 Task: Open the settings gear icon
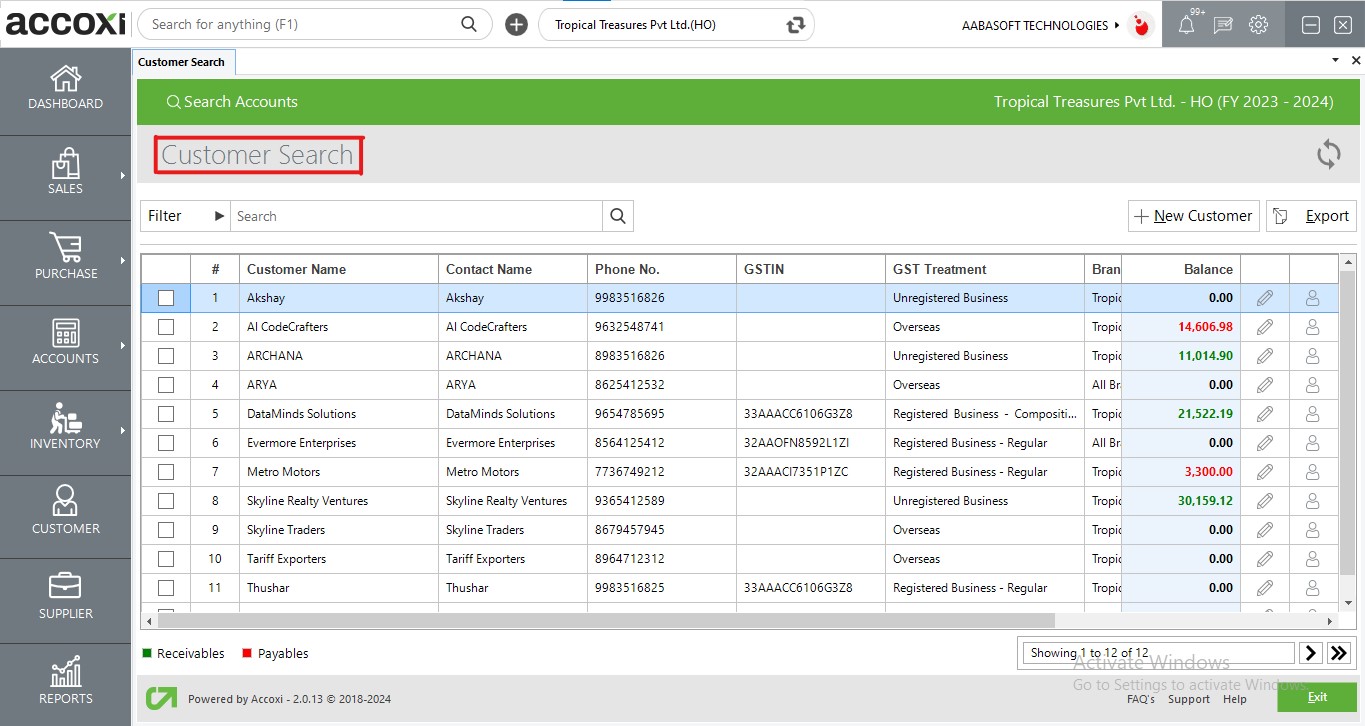(x=1258, y=25)
